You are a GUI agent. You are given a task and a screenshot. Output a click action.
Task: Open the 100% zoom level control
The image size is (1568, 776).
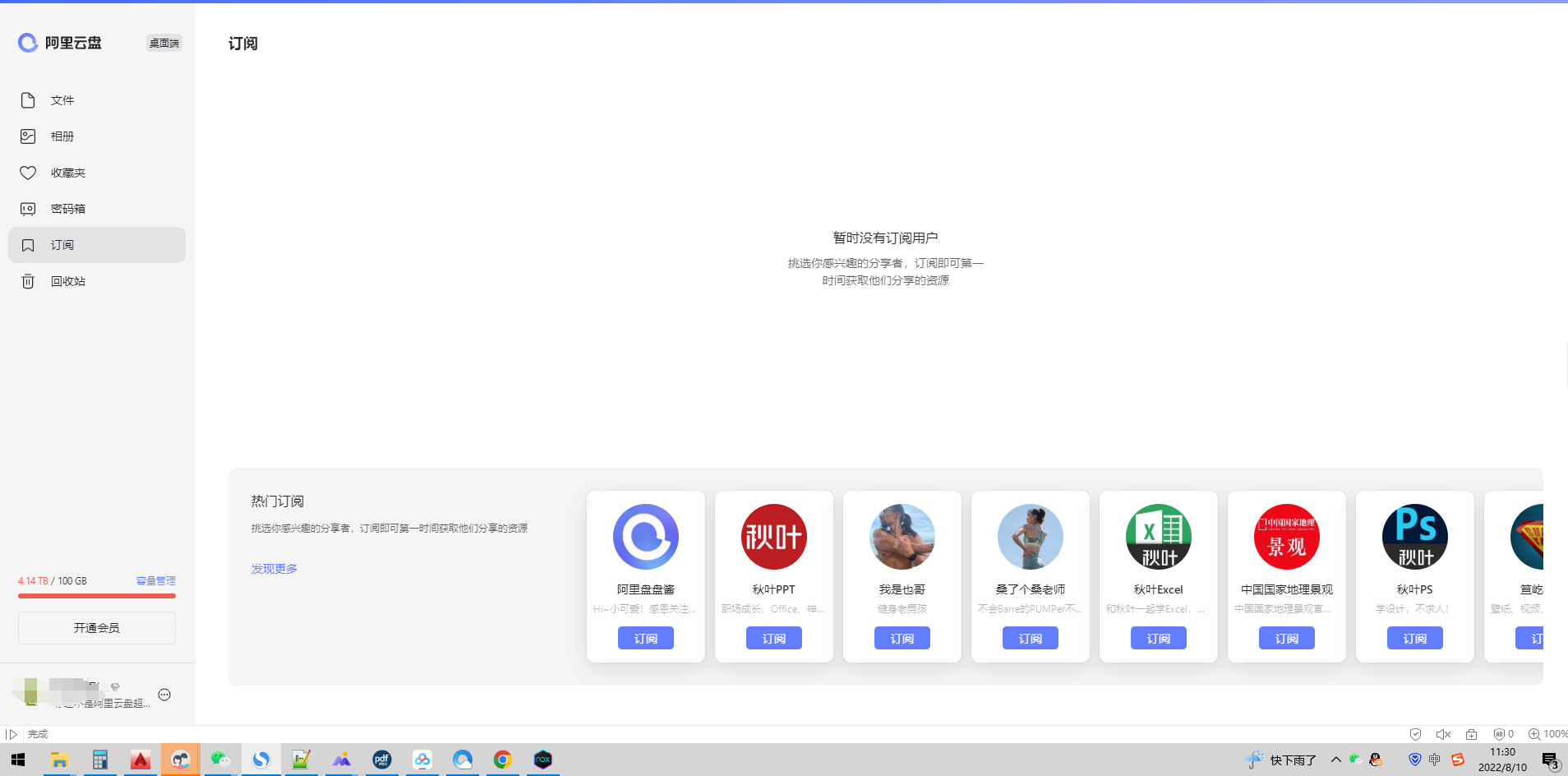point(1547,734)
